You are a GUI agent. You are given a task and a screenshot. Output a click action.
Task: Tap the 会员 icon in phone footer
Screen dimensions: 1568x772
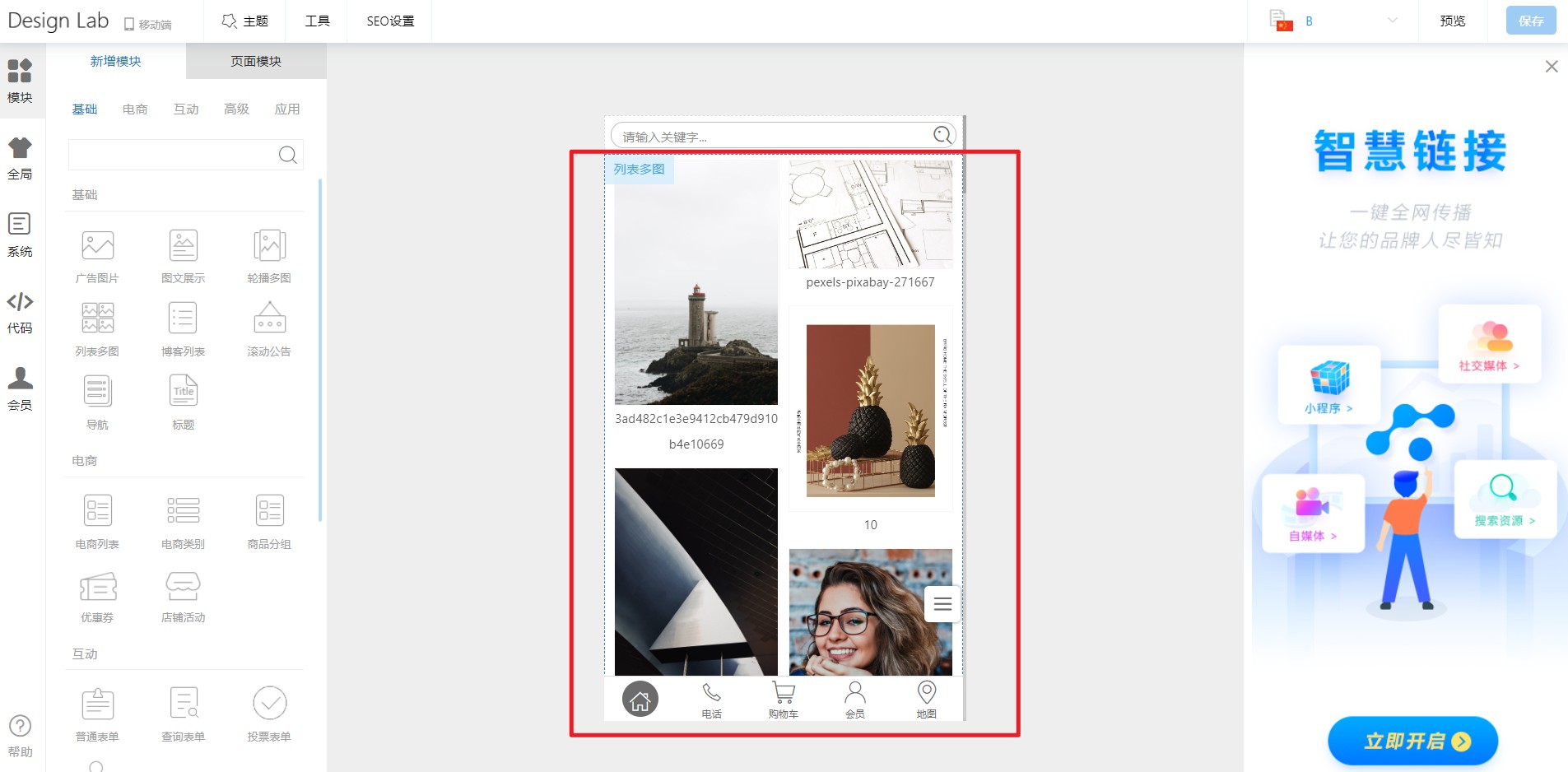(855, 700)
